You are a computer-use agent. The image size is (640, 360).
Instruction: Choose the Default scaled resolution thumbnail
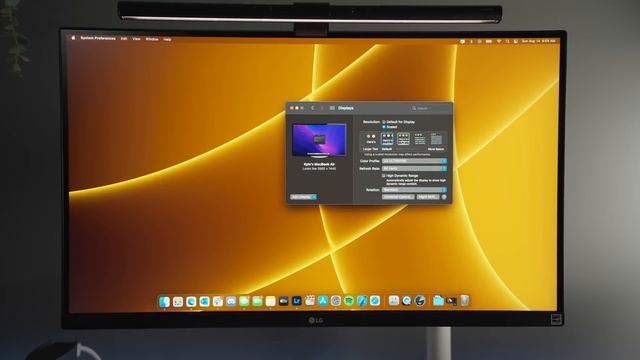(x=387, y=139)
